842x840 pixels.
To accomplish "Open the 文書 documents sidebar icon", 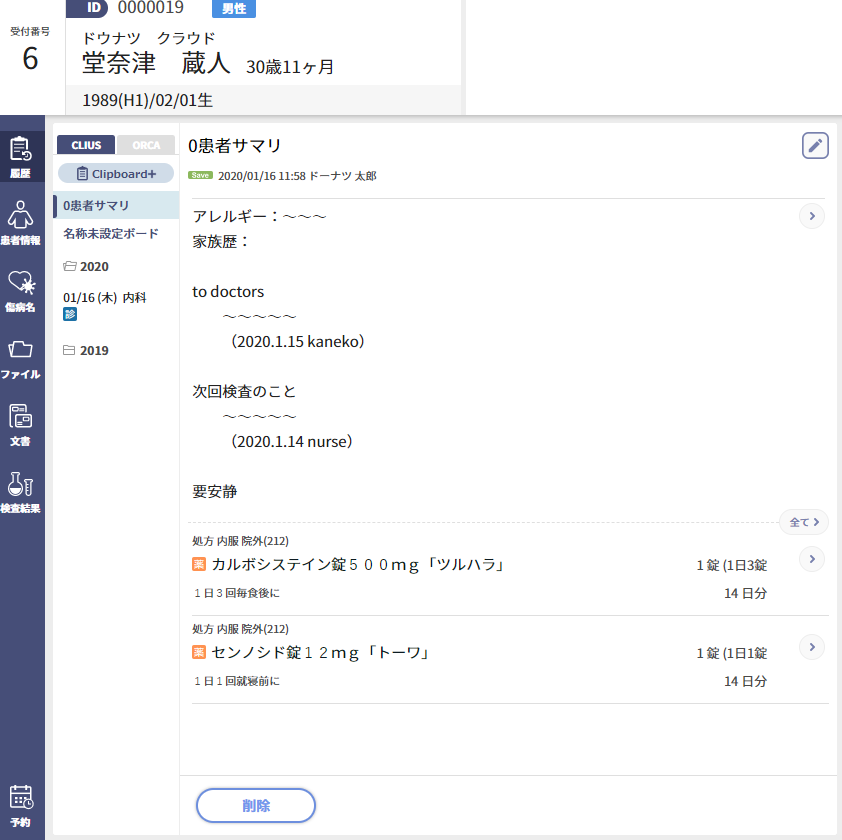I will pos(20,425).
